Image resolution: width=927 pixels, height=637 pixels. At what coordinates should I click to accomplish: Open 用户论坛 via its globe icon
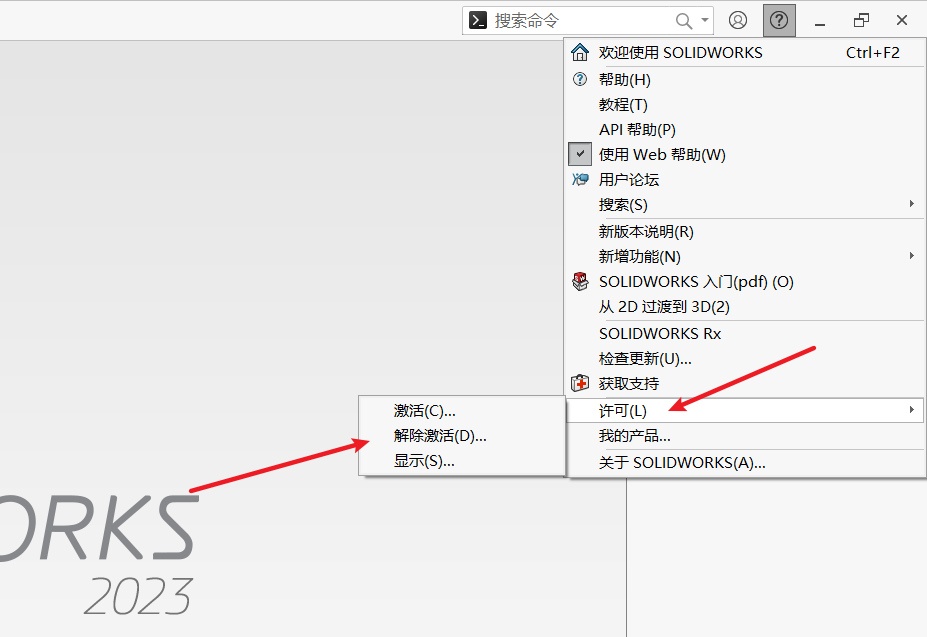click(x=580, y=179)
